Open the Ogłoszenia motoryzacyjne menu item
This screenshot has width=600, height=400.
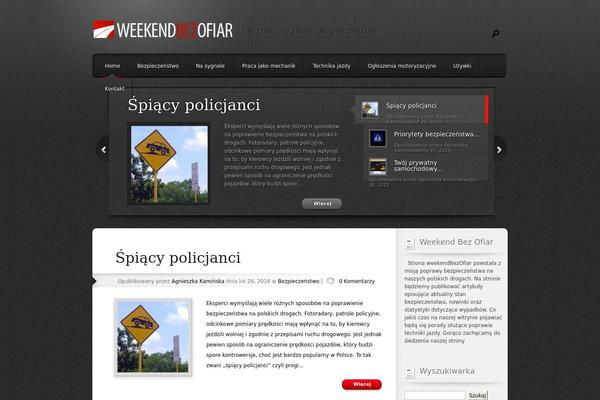click(402, 66)
